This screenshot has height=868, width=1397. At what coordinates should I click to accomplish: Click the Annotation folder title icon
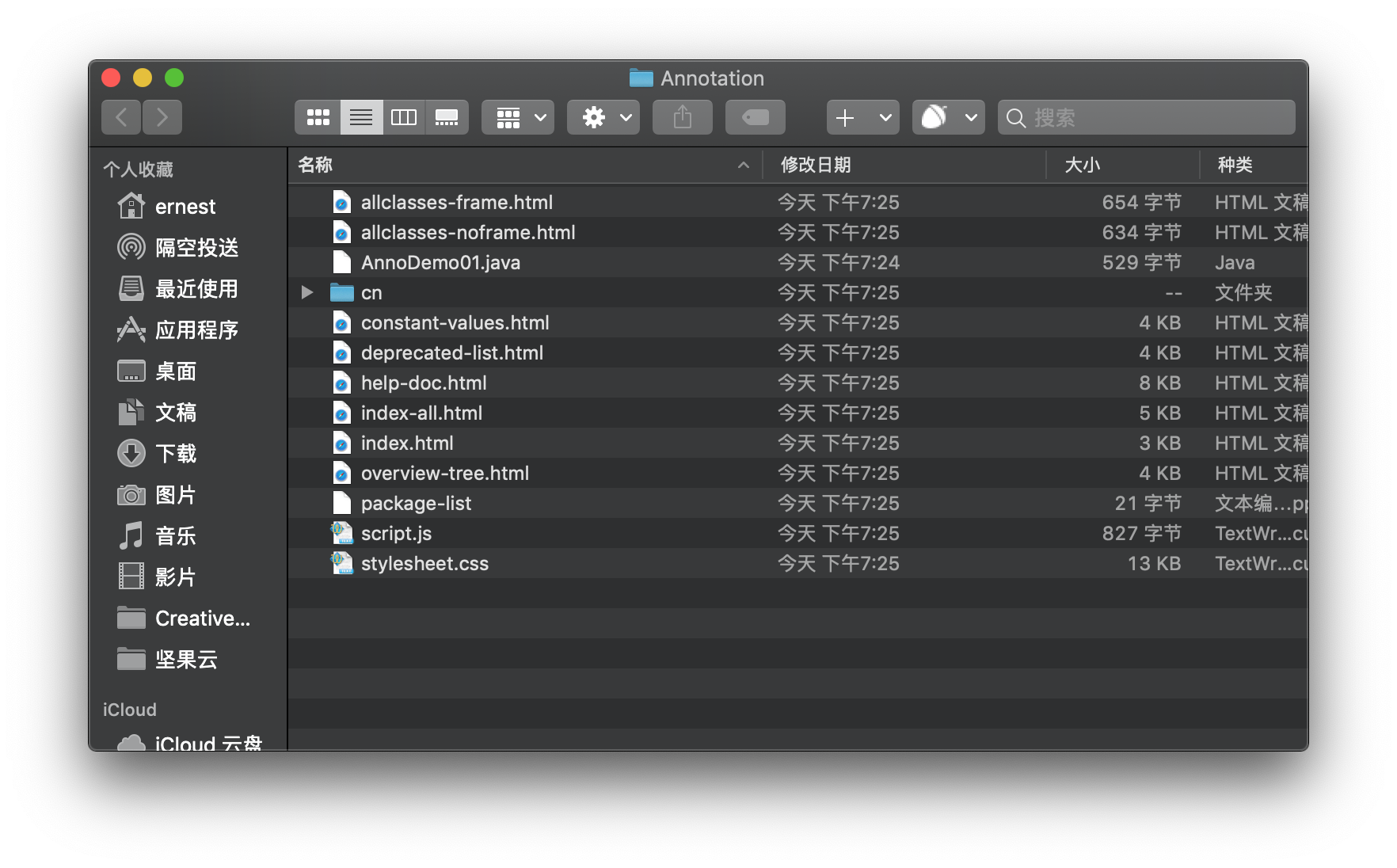point(641,78)
